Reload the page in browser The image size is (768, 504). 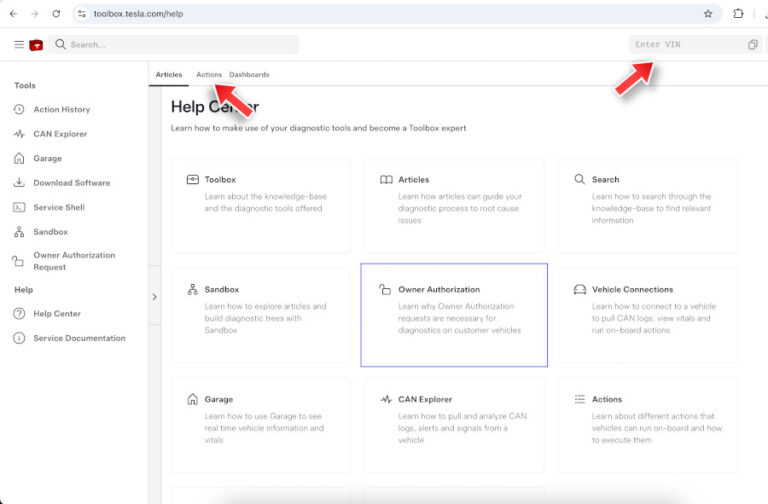pos(56,14)
